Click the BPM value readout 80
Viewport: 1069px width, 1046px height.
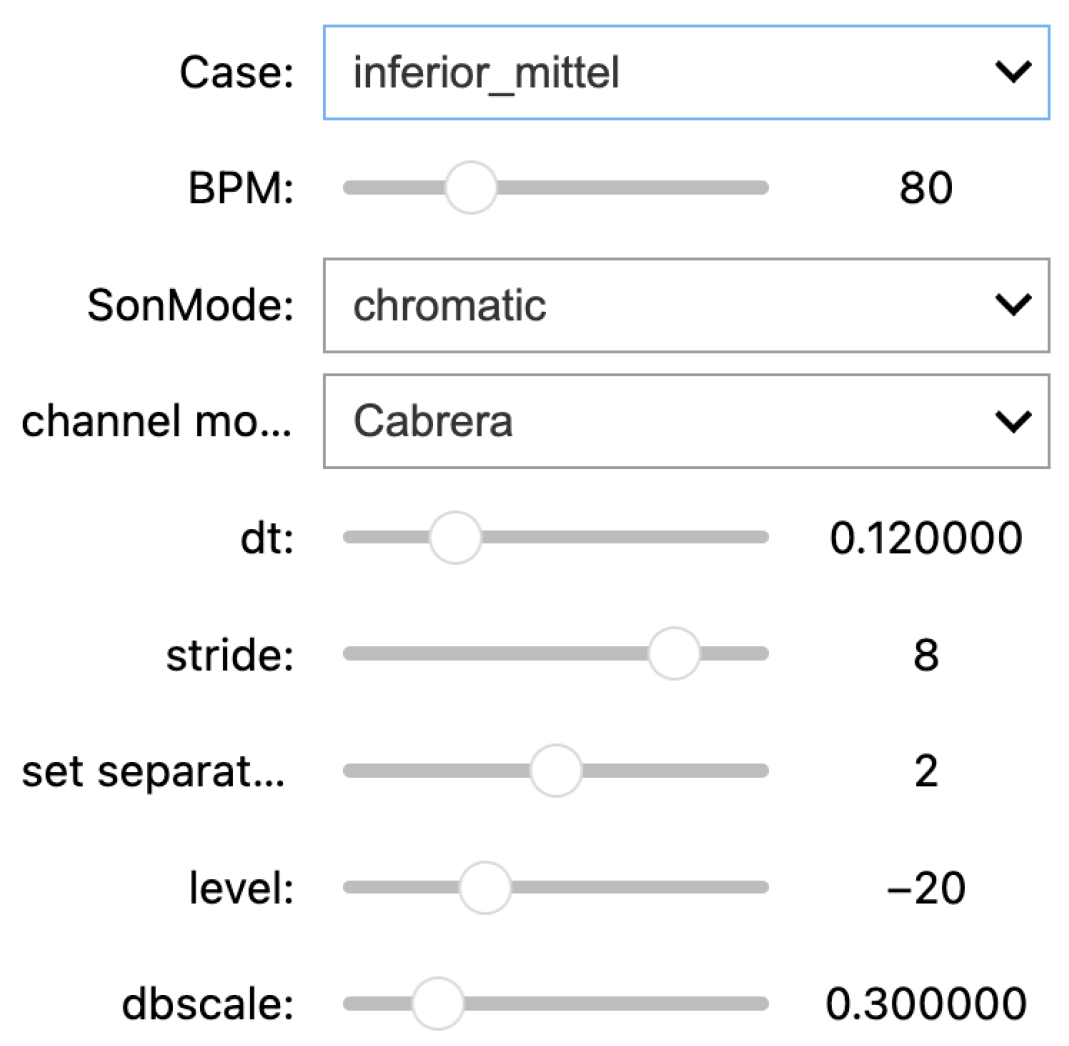coord(926,188)
